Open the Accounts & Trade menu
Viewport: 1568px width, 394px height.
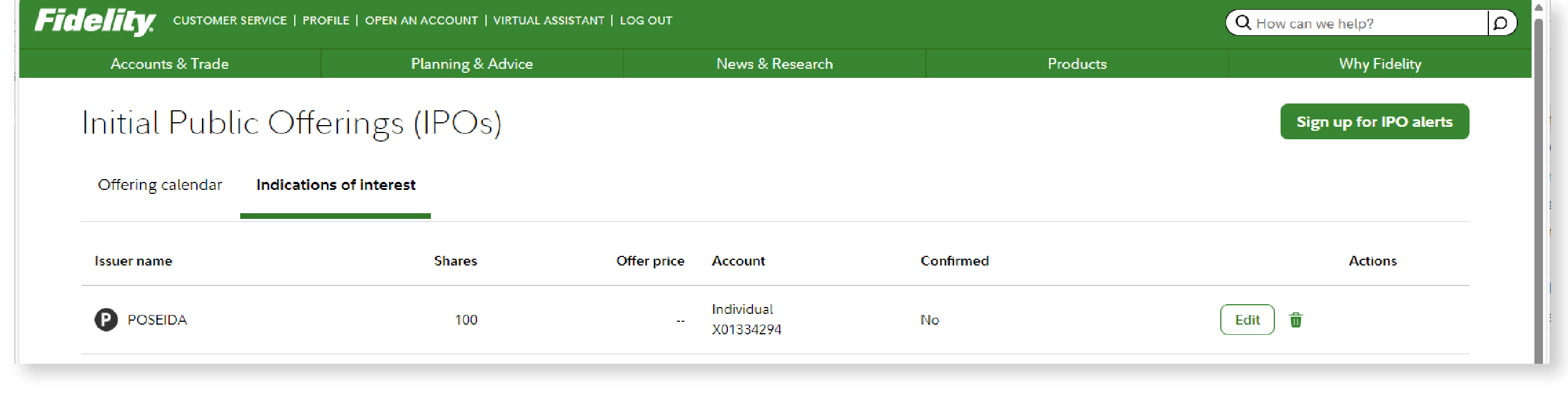(x=169, y=64)
